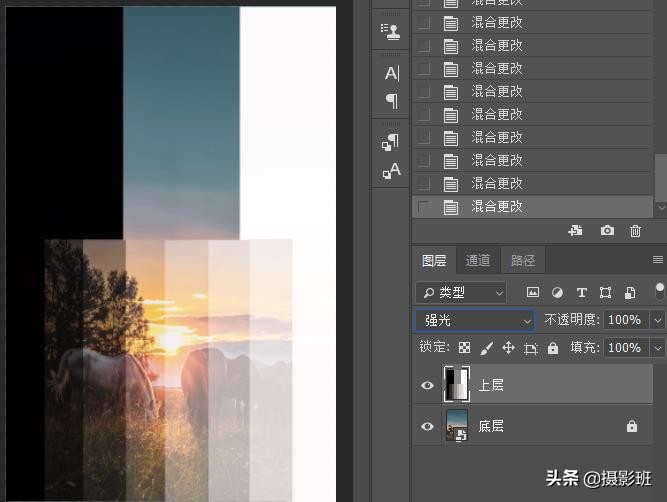Click the 填充 100% value field
The image size is (667, 502).
[624, 348]
